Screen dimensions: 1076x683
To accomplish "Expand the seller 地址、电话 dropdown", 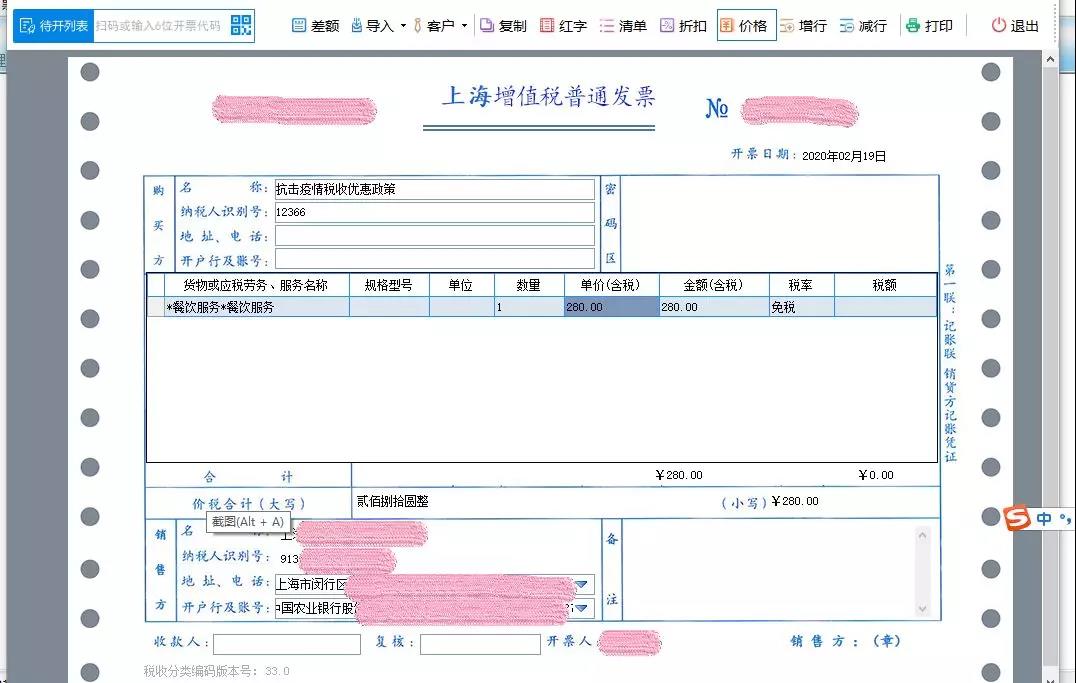I will pos(581,583).
